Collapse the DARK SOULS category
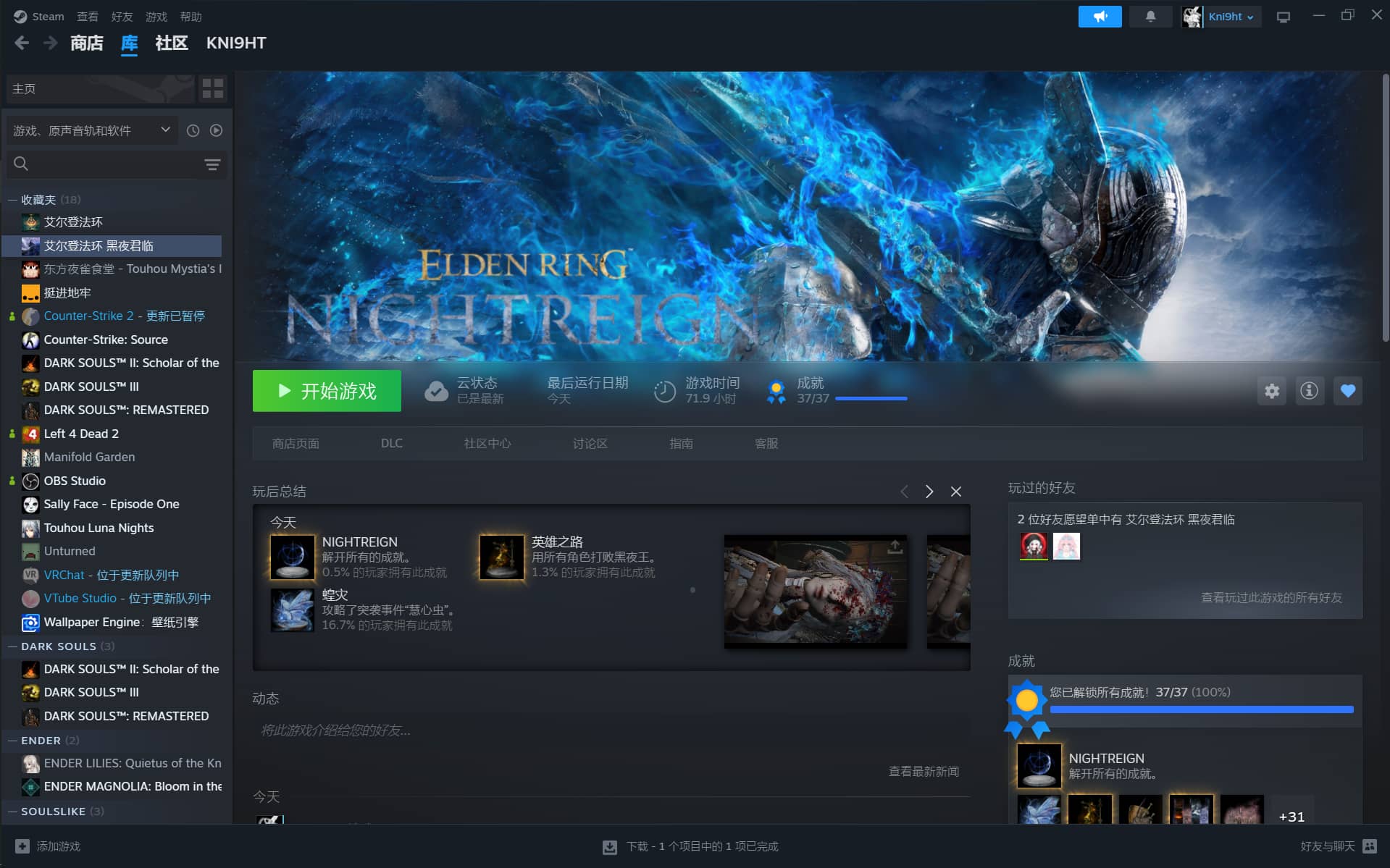The height and width of the screenshot is (868, 1390). (12, 646)
